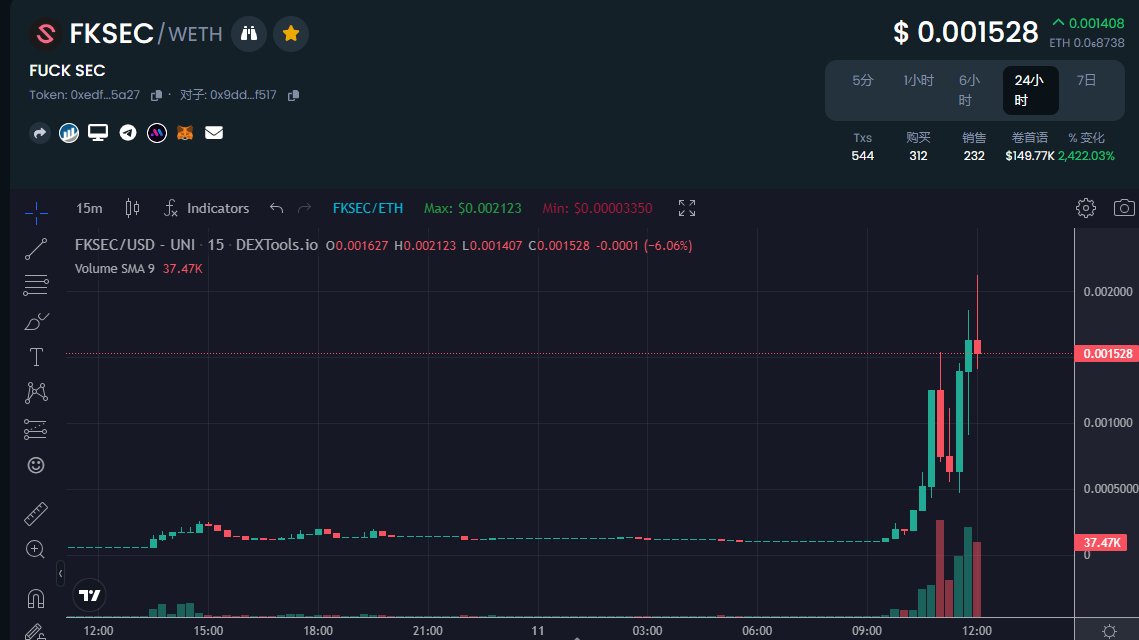The image size is (1139, 640).
Task: Click the 37.47K volume axis label
Action: tap(1101, 543)
